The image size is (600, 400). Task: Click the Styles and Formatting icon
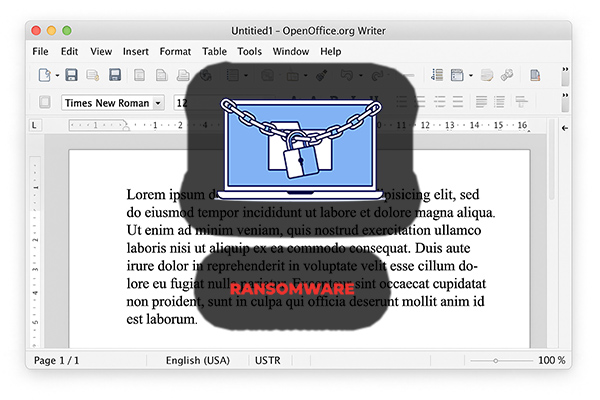click(x=45, y=102)
